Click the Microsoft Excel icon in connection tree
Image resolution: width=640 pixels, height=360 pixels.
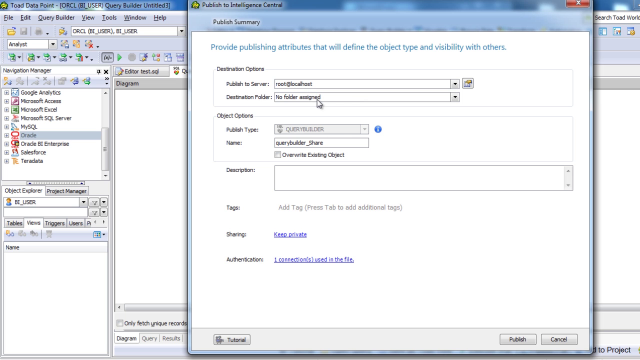click(15, 110)
